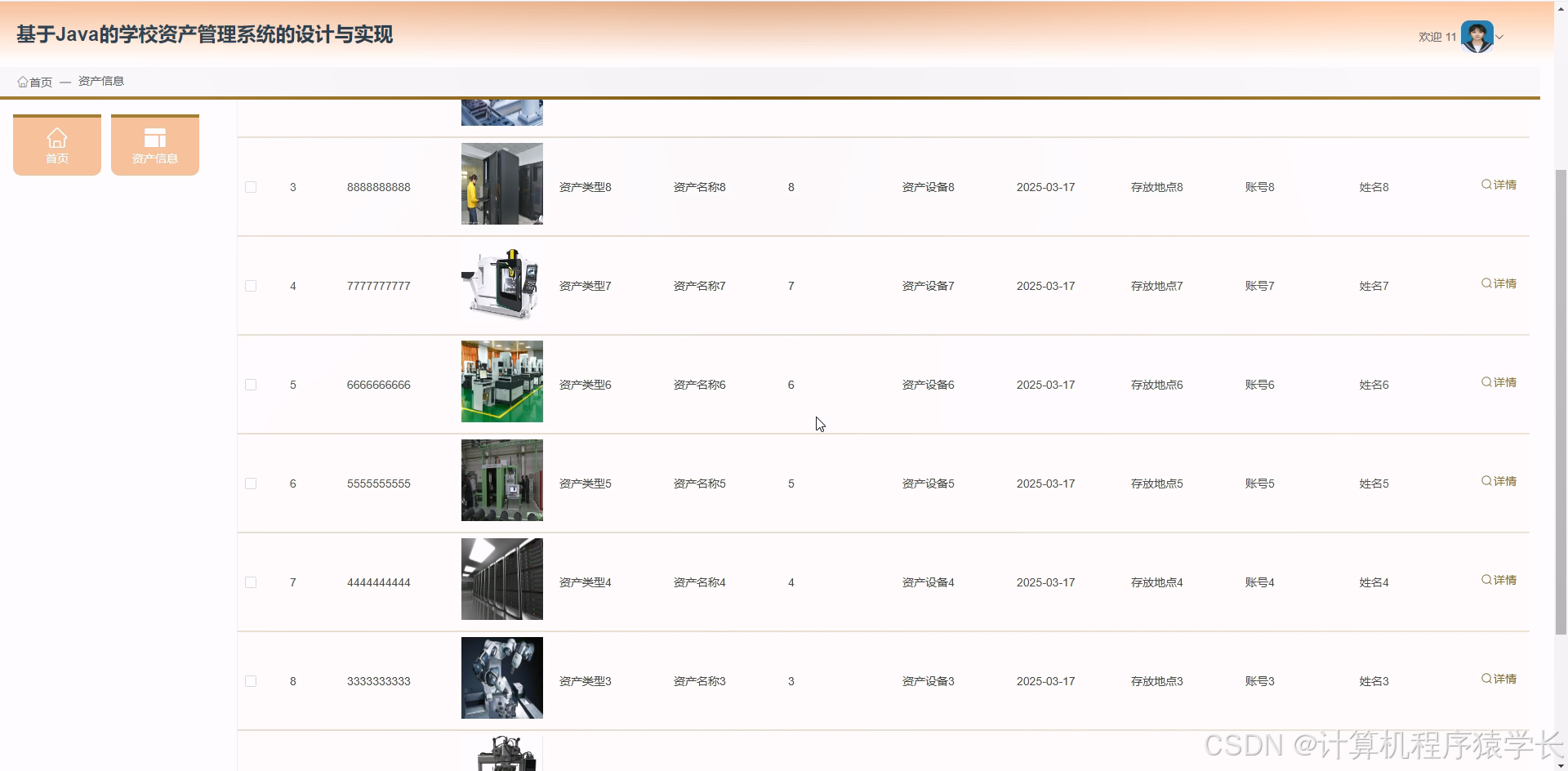Click cell 资产类型4

click(x=586, y=582)
